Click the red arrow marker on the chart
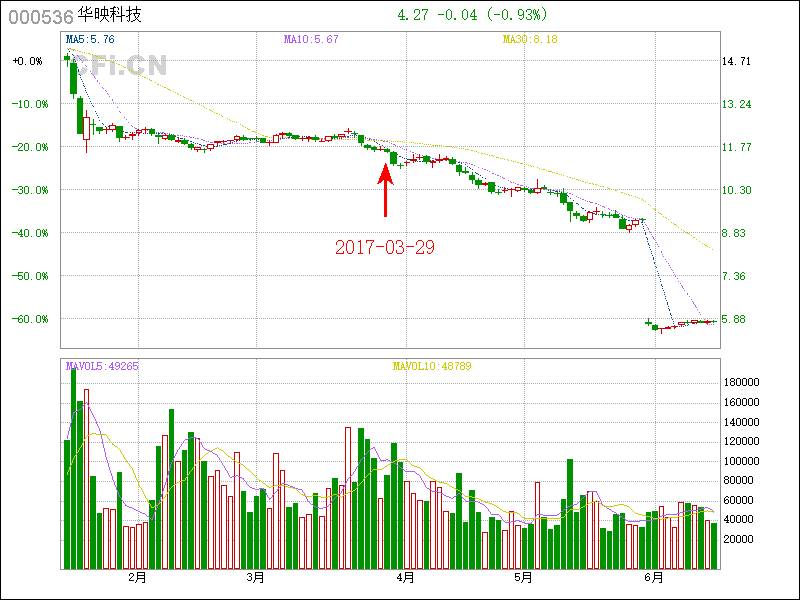 point(386,190)
